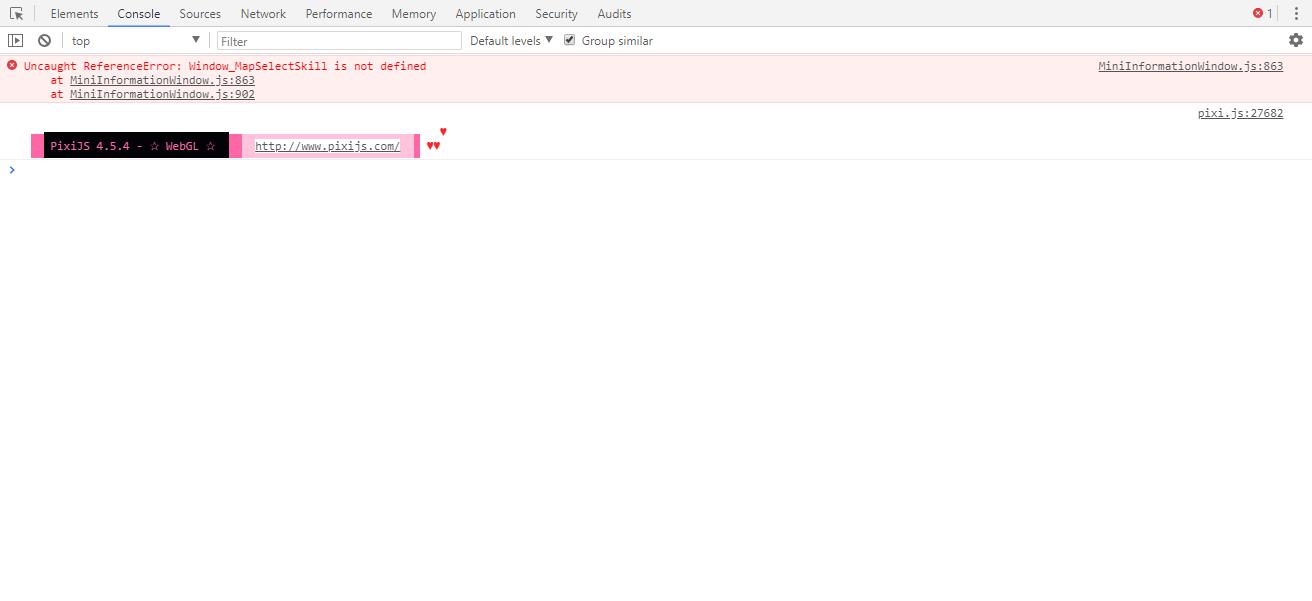Visit the http://www.pixijs.com/ link

[327, 146]
